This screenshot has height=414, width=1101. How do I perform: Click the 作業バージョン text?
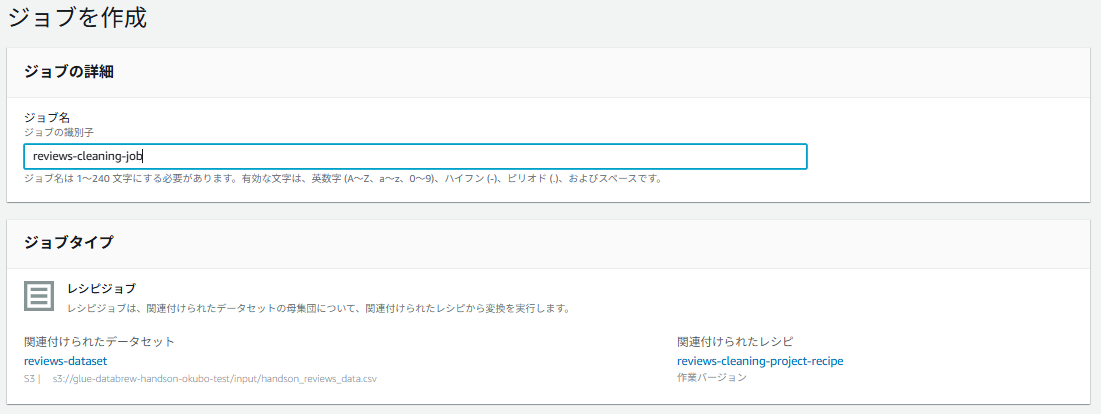(711, 378)
